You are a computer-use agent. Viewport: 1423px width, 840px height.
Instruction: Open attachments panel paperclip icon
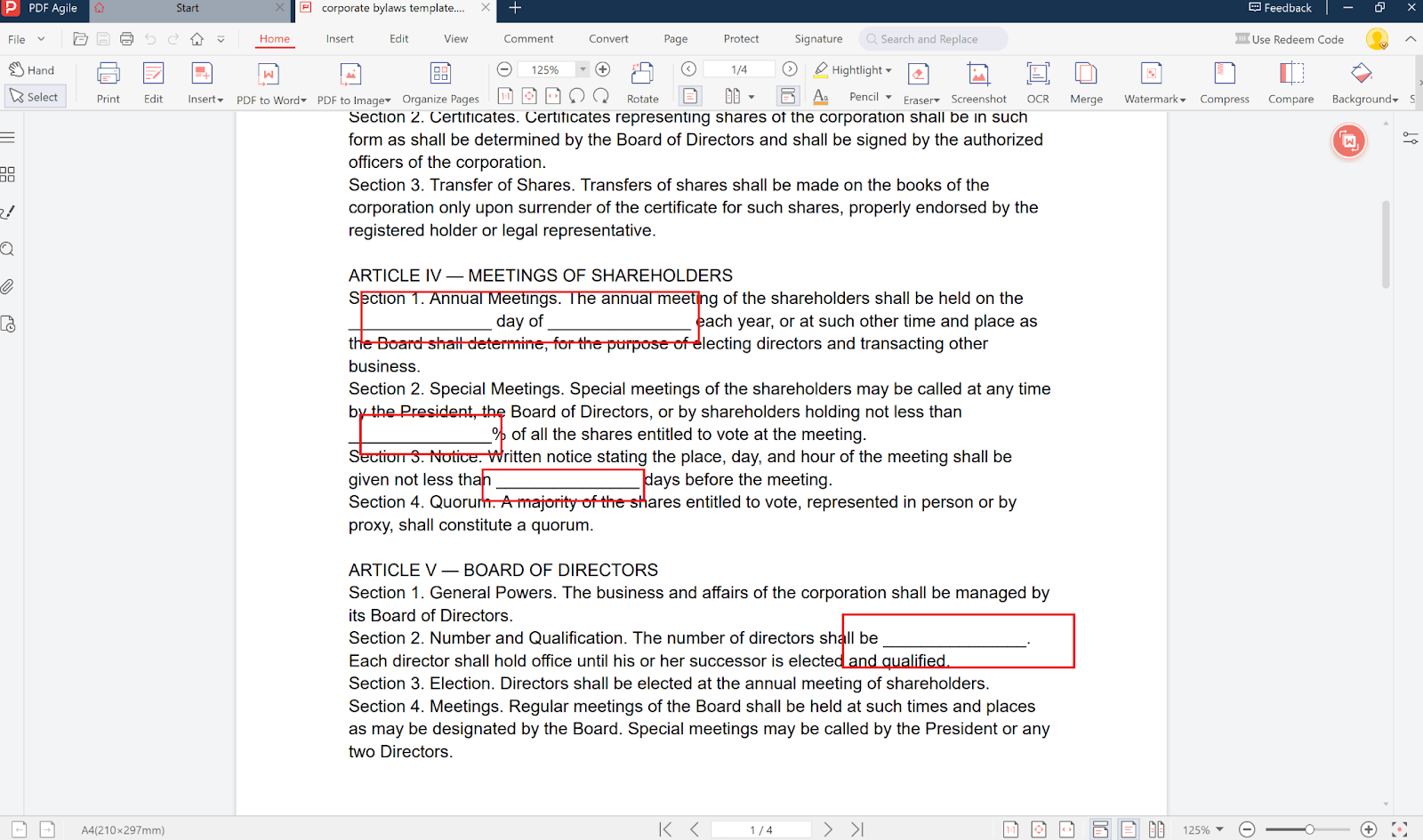(x=8, y=286)
